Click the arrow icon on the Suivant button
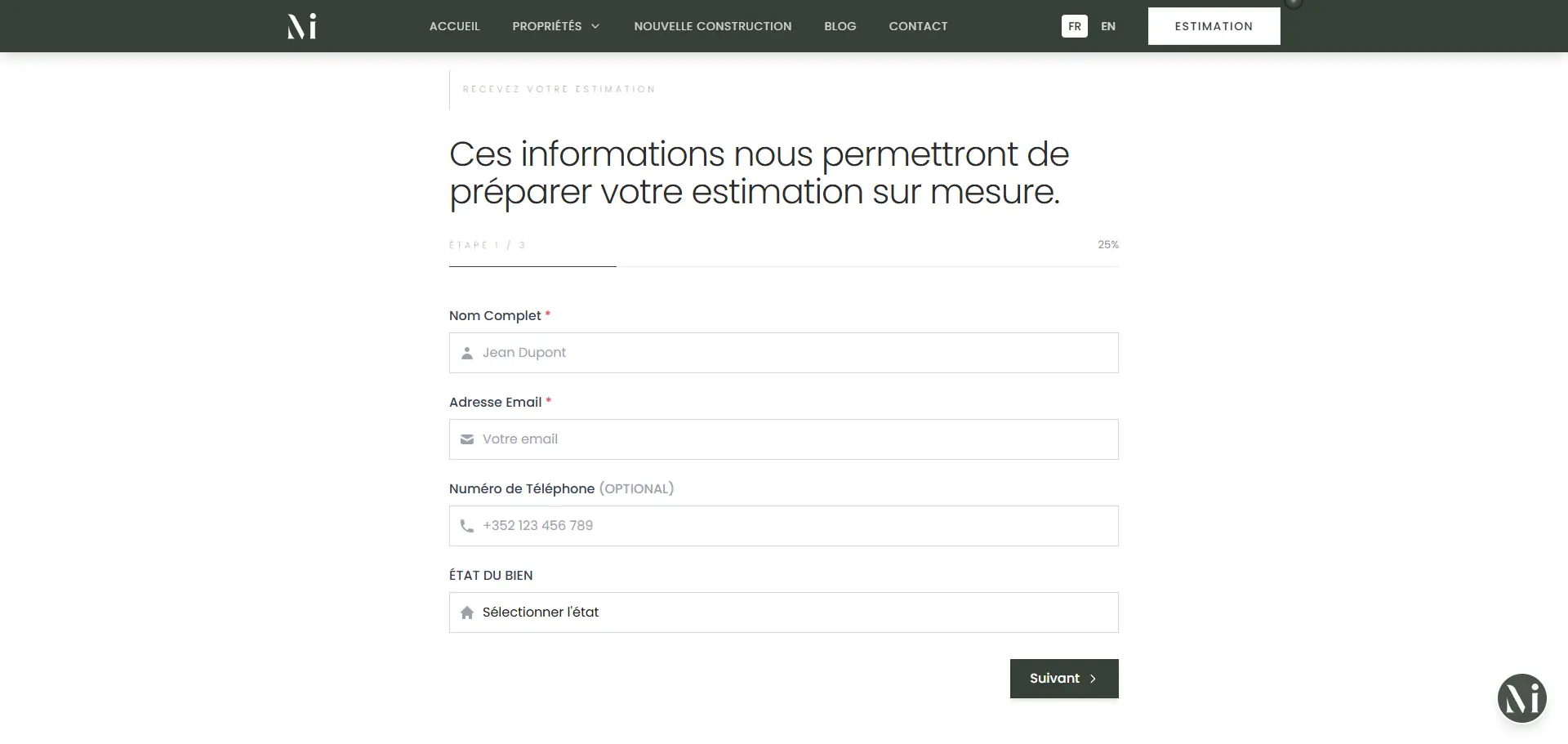The height and width of the screenshot is (744, 1568). point(1093,679)
